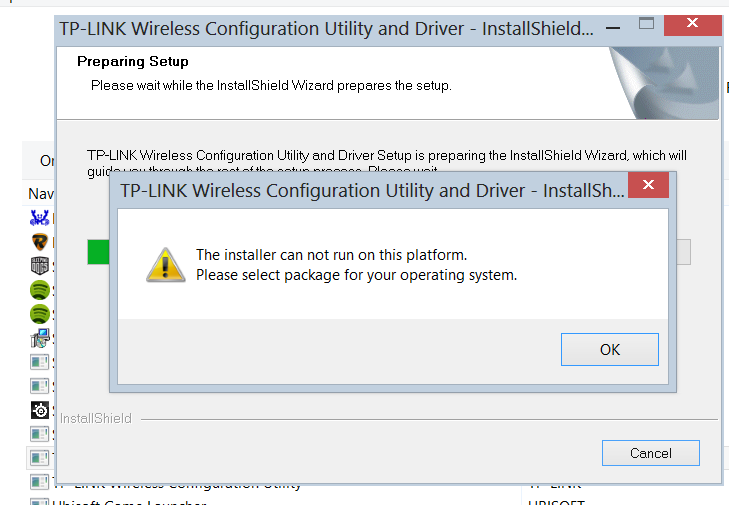Minimize the Preparing Setup wizard window

(613, 28)
